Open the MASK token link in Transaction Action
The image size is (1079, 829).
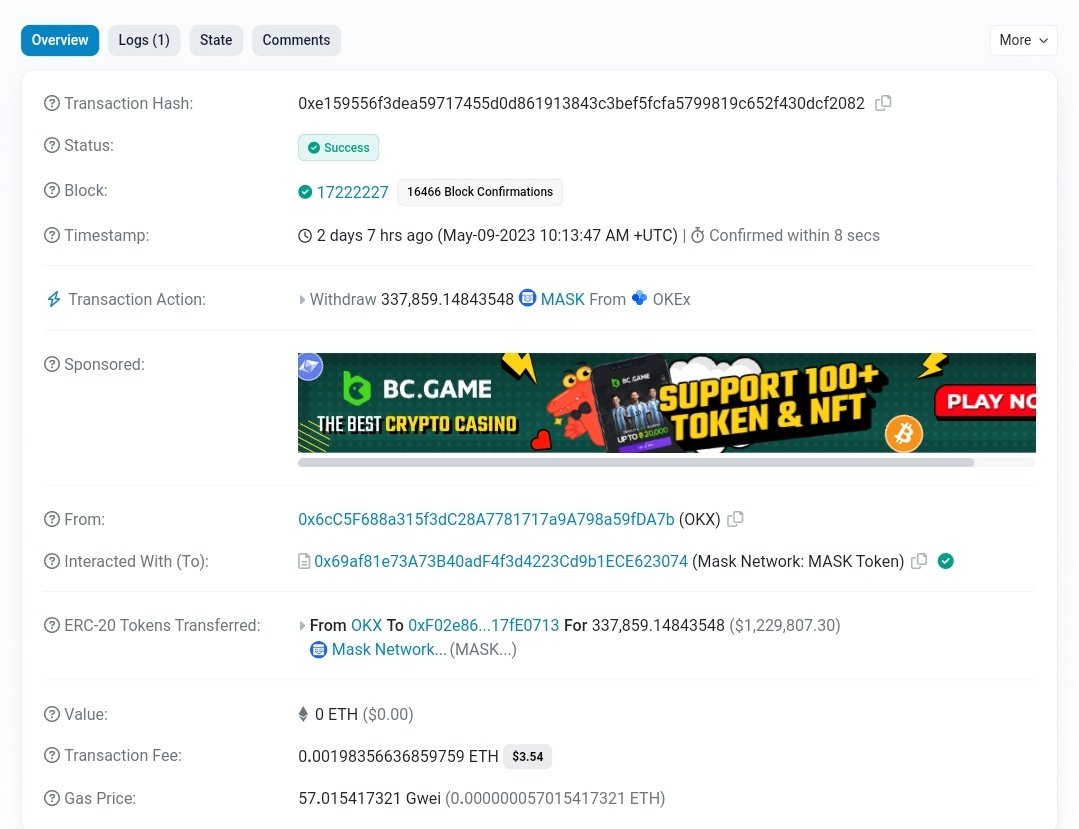click(x=562, y=299)
